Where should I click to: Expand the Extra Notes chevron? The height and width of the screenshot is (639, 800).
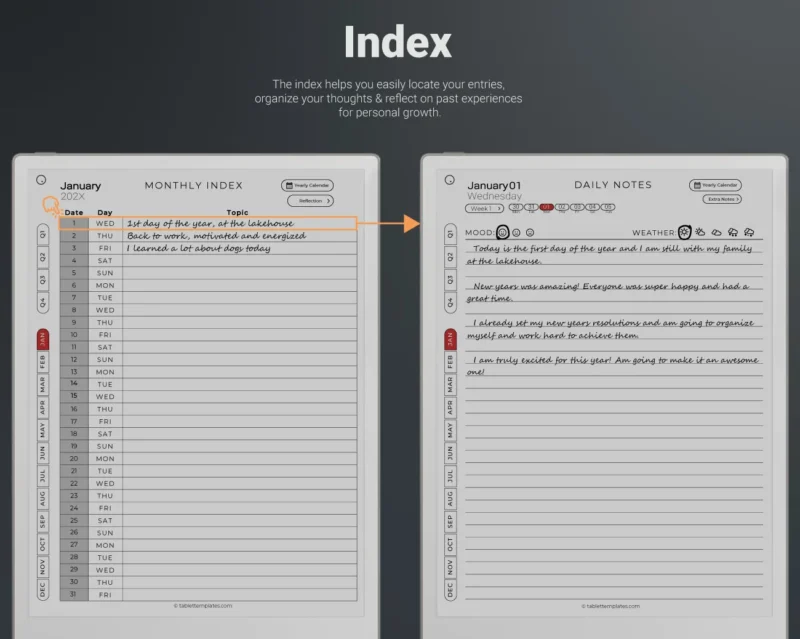[738, 199]
